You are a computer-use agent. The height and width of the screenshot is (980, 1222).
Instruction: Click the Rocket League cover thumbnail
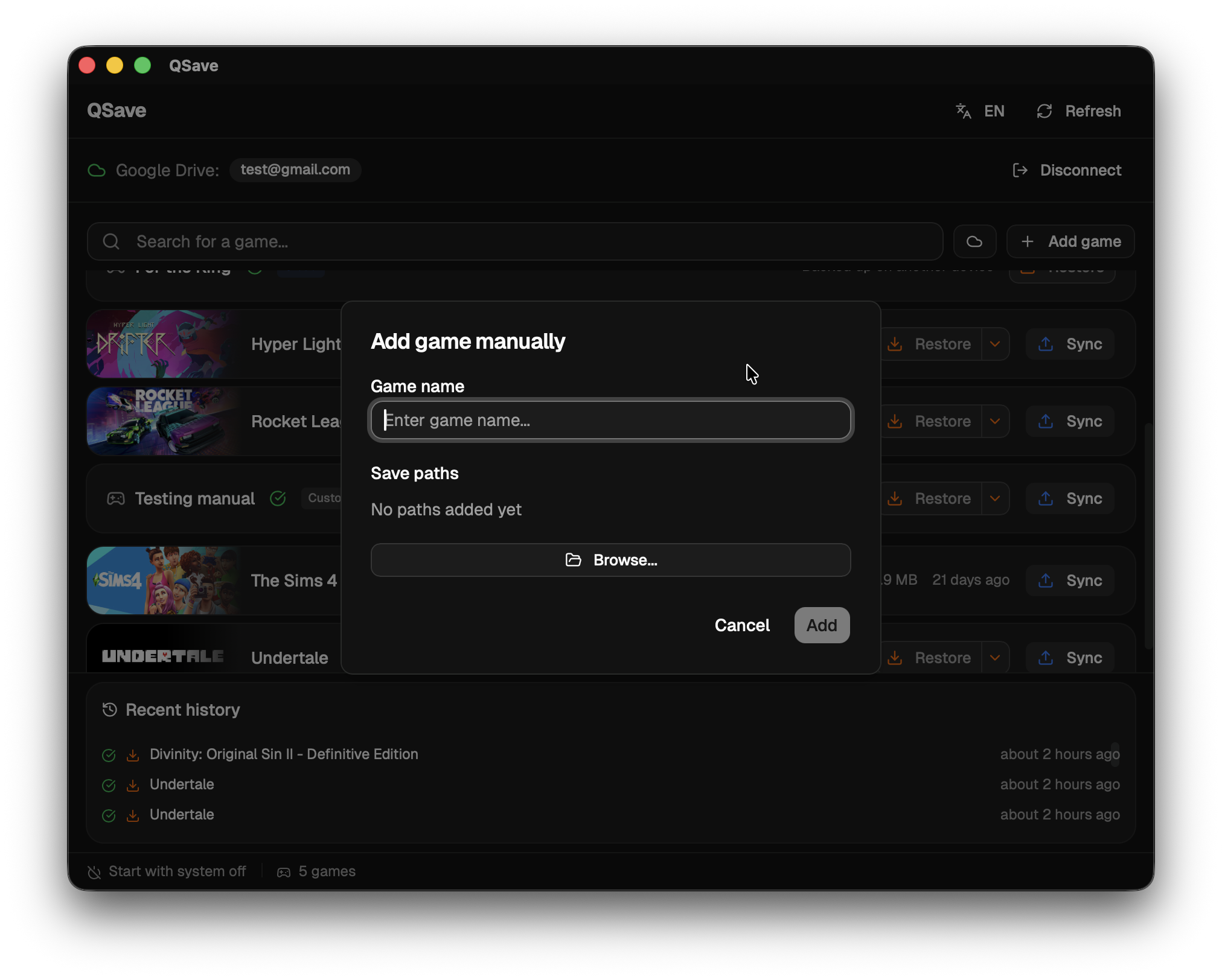pyautogui.click(x=163, y=421)
